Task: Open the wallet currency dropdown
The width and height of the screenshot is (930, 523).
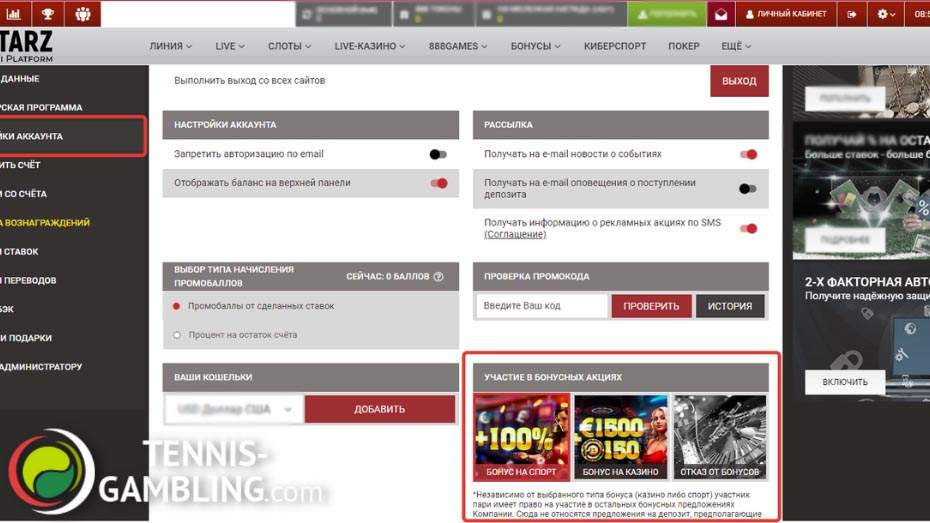Action: pyautogui.click(x=234, y=409)
